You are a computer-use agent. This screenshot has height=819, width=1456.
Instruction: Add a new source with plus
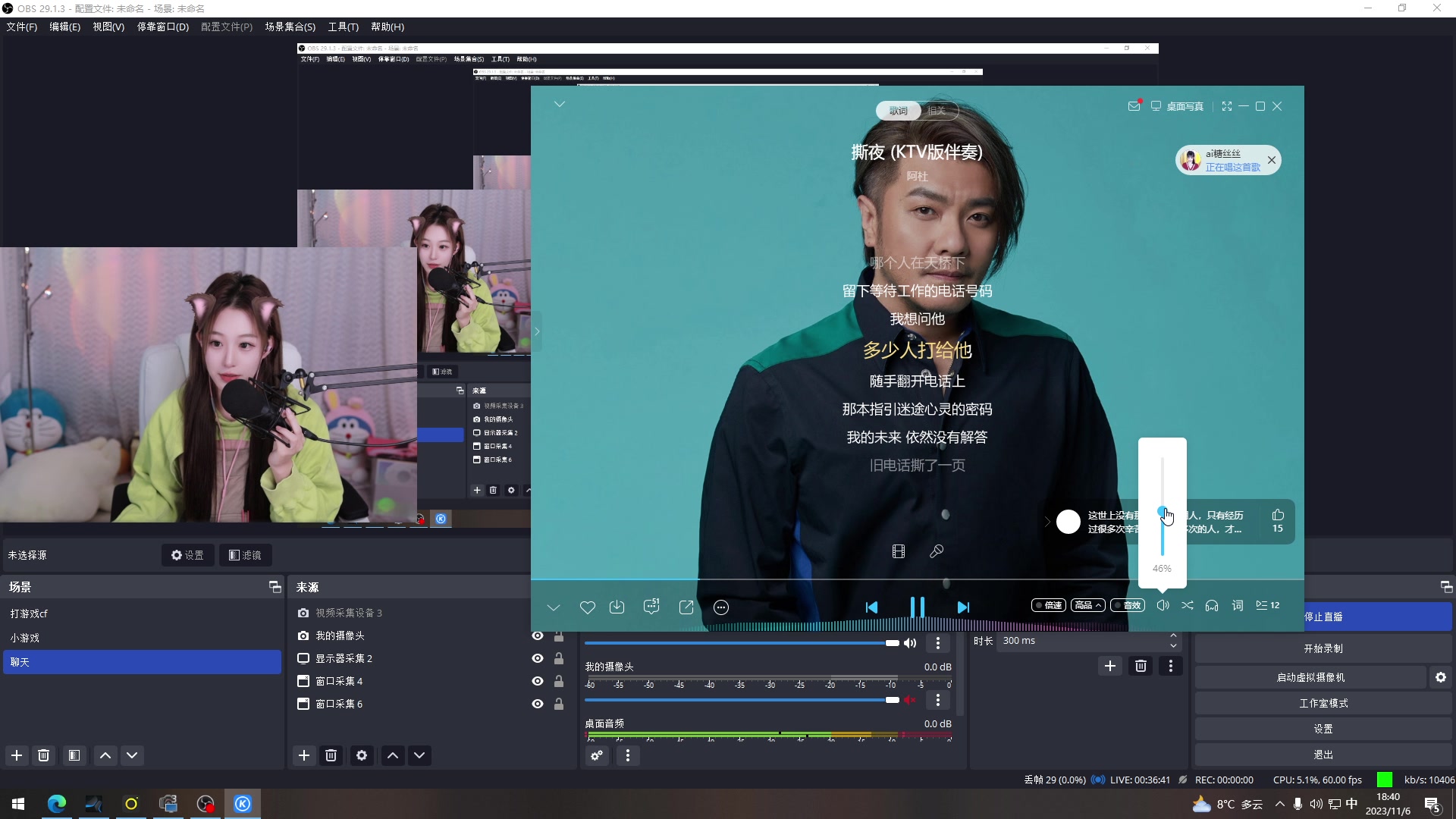(x=304, y=755)
